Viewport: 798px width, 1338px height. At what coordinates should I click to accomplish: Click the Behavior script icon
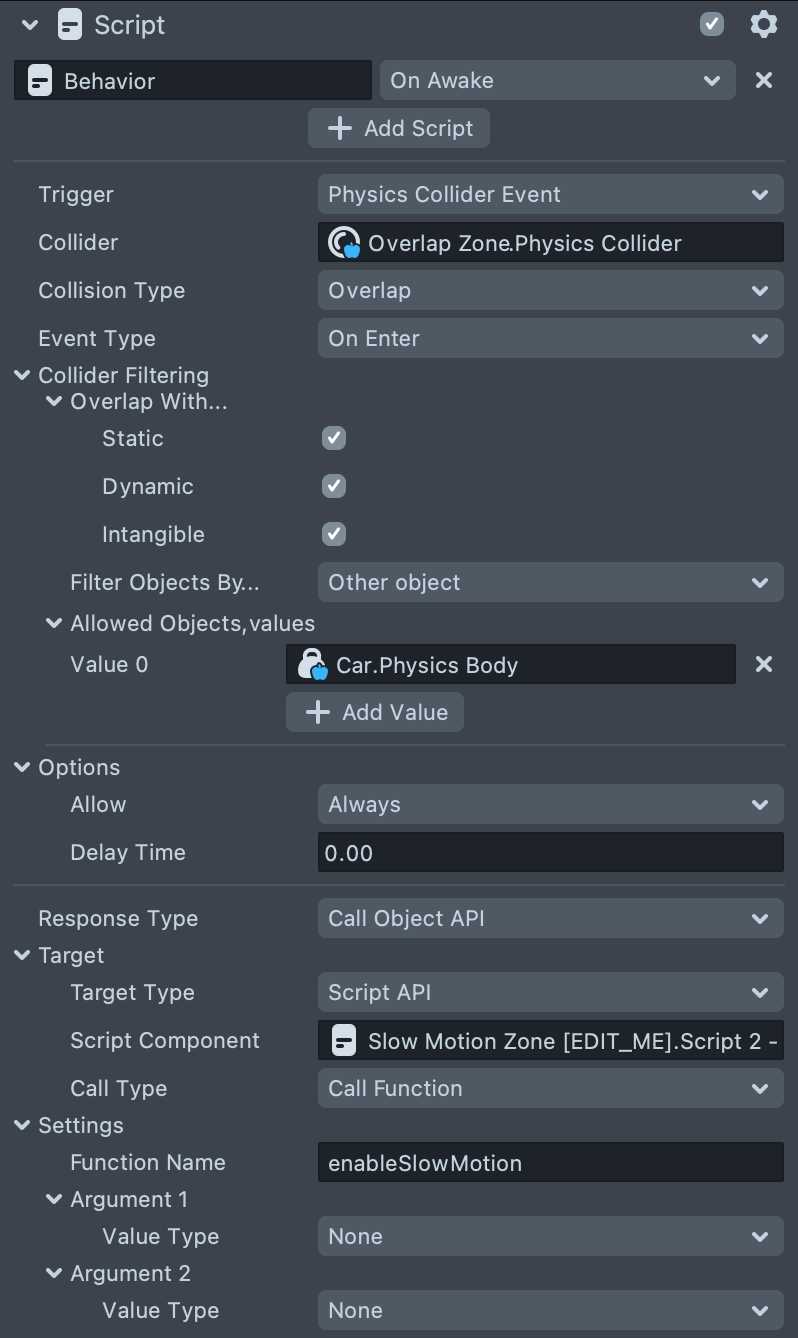coord(40,81)
